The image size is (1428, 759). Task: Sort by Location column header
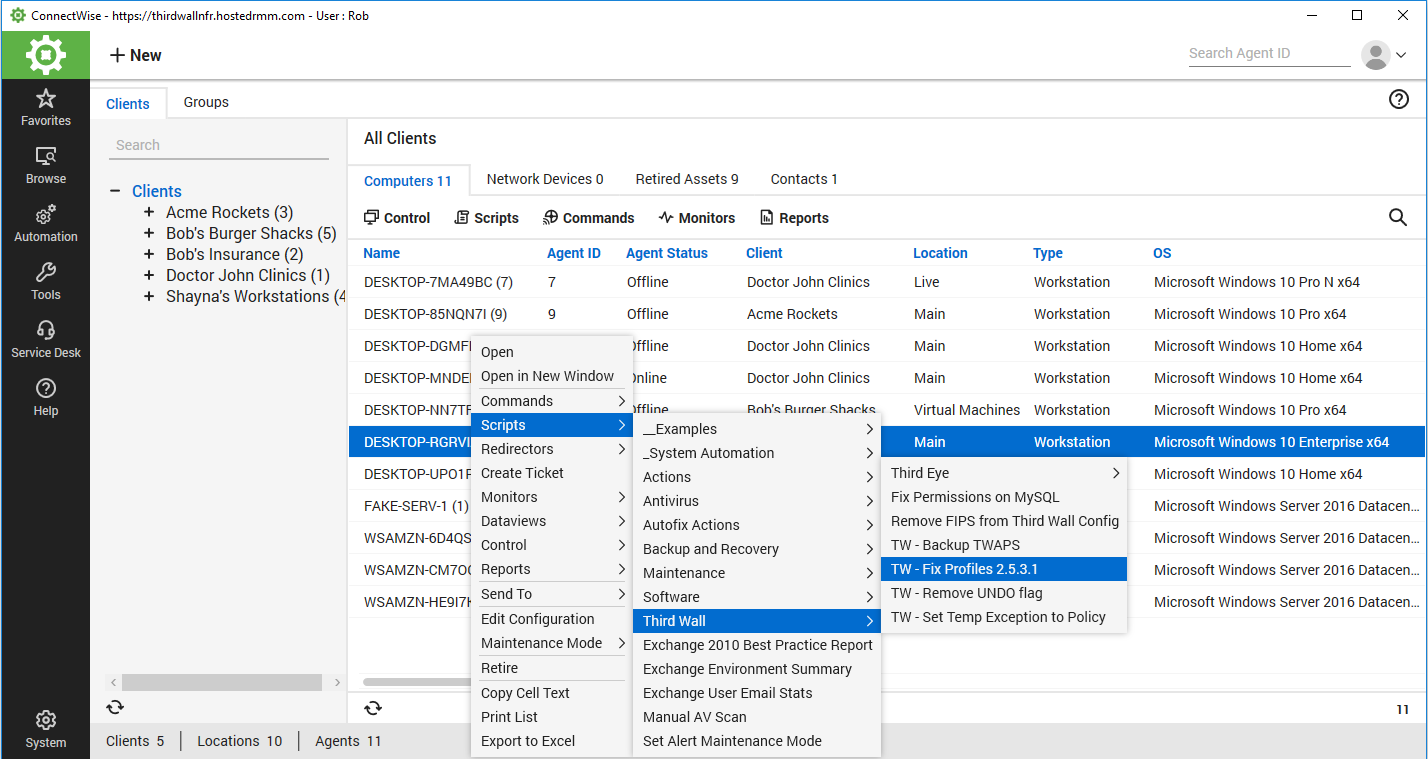940,253
